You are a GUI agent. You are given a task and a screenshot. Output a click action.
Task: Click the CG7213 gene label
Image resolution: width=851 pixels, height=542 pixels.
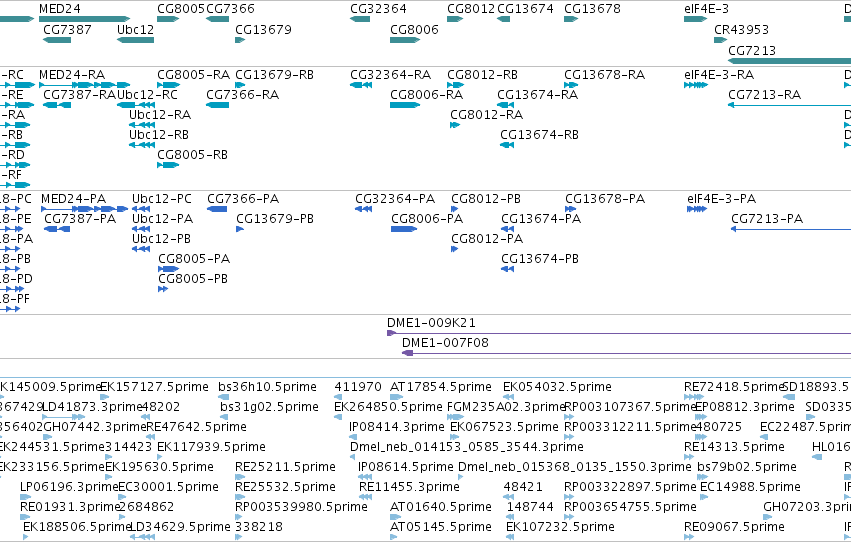point(752,50)
